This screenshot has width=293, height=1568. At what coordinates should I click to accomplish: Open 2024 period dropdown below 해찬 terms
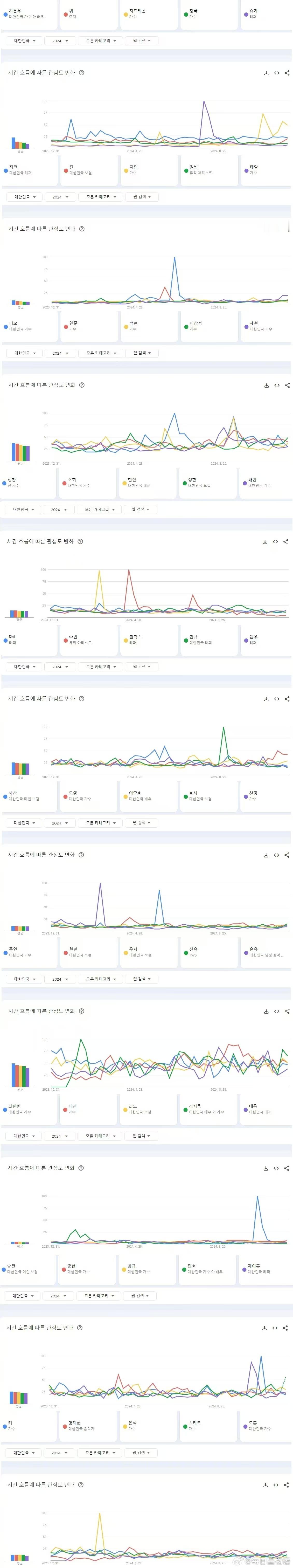[60, 823]
